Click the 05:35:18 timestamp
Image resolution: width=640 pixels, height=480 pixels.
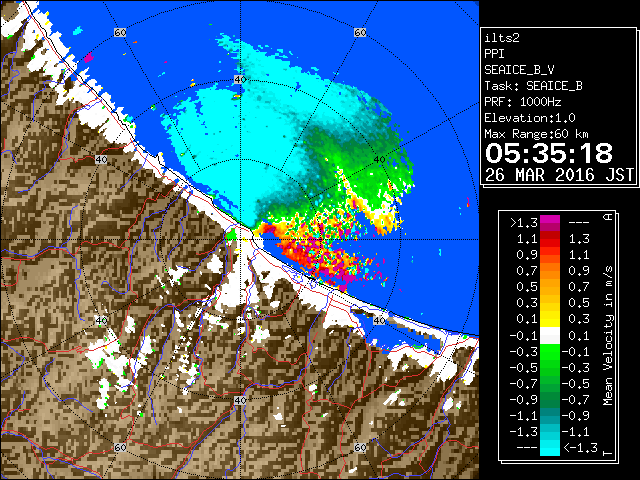[x=549, y=153]
